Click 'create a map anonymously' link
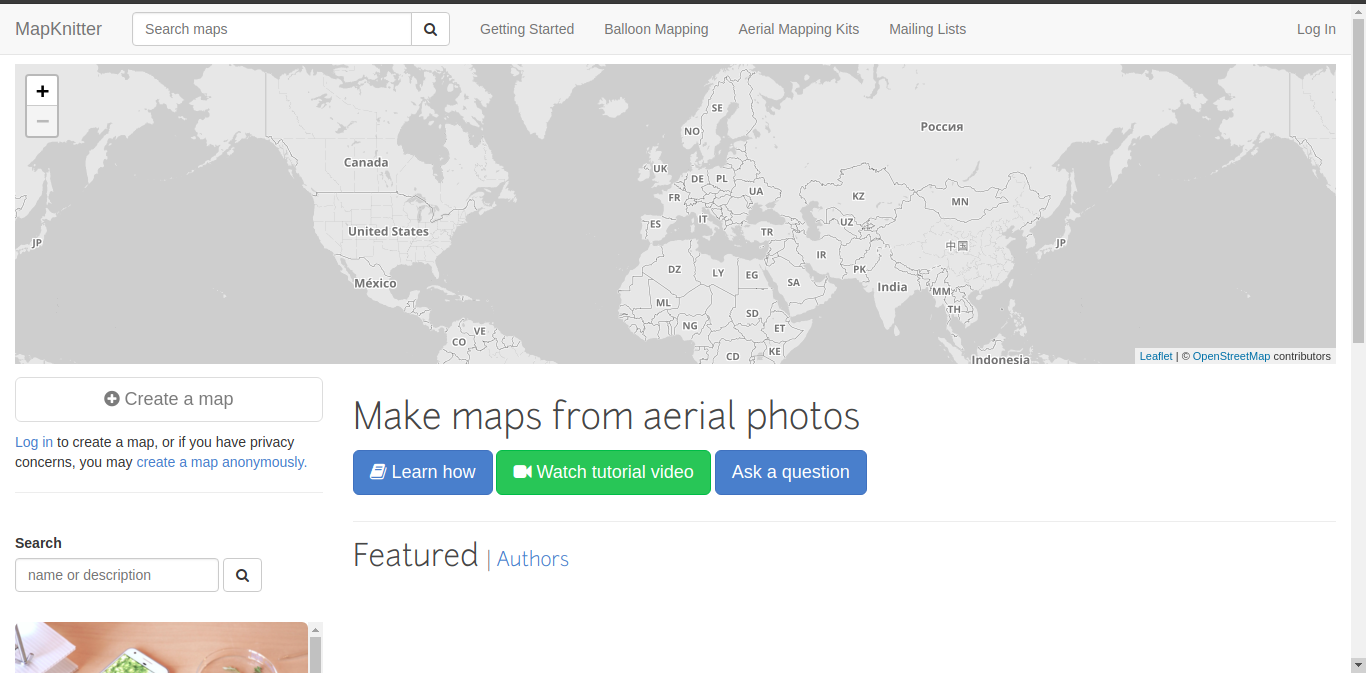Image resolution: width=1366 pixels, height=673 pixels. (222, 462)
